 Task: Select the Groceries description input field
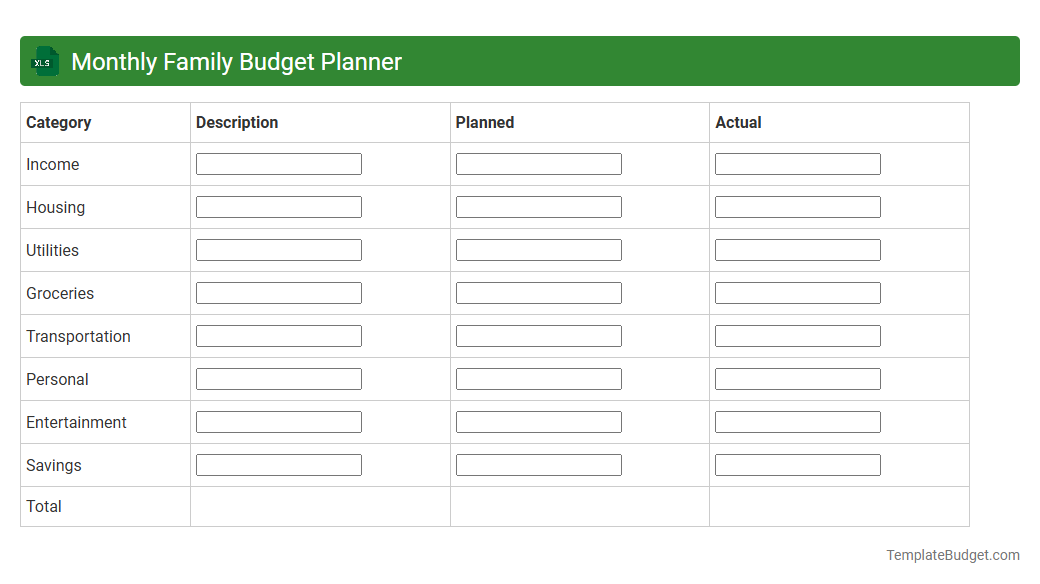tap(278, 292)
